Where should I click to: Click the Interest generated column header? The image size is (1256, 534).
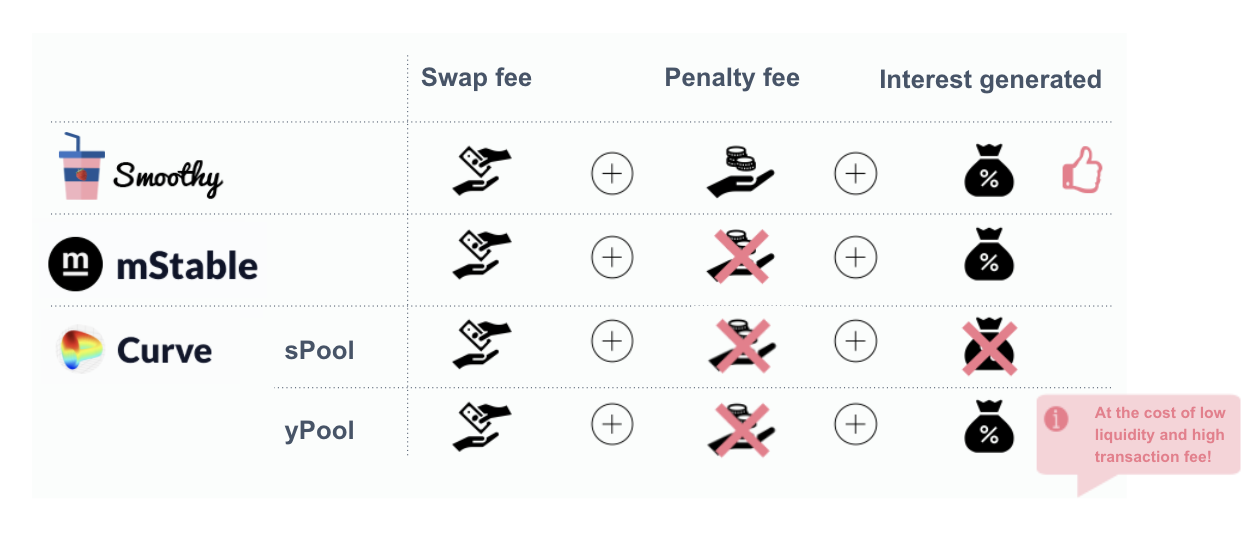(x=990, y=80)
